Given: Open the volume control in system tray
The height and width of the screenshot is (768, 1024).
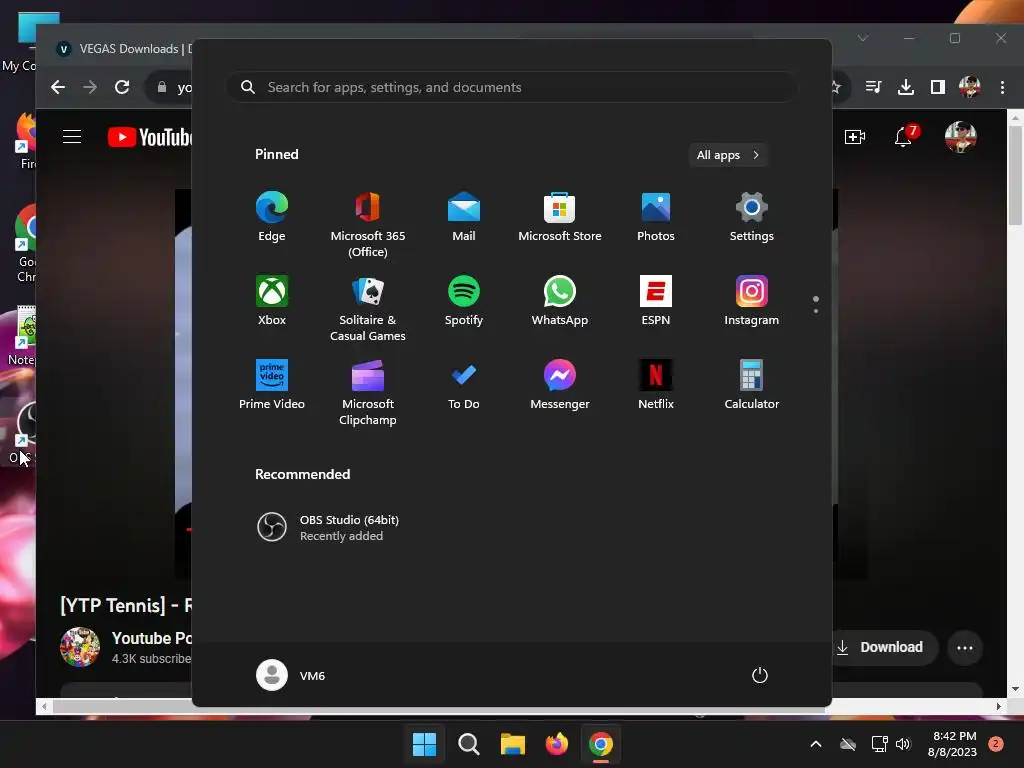Looking at the screenshot, I should [903, 743].
